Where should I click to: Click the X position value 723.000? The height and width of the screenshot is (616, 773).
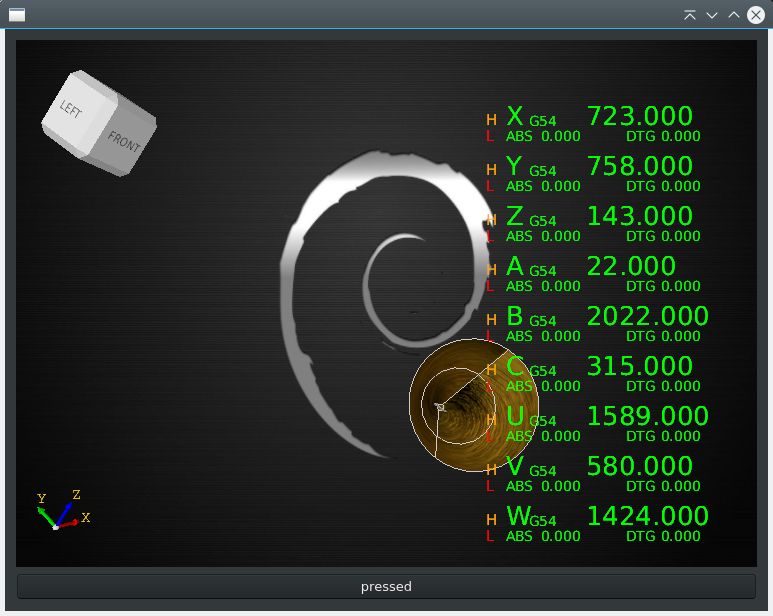640,117
